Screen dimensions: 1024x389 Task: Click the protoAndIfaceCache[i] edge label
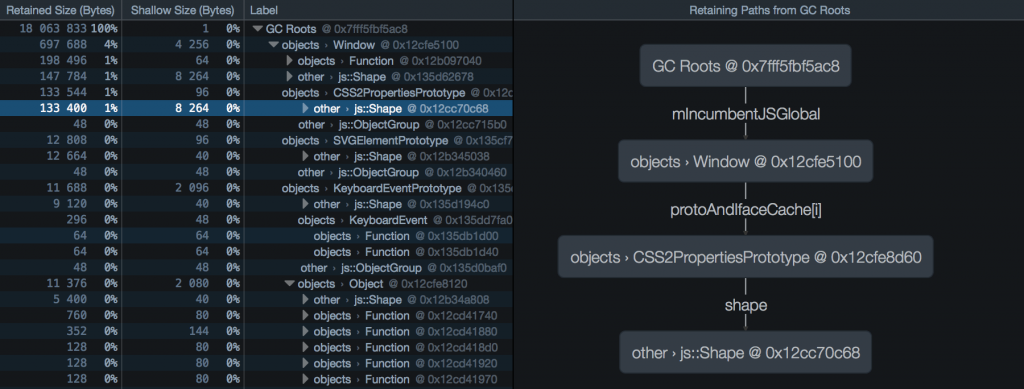point(745,210)
